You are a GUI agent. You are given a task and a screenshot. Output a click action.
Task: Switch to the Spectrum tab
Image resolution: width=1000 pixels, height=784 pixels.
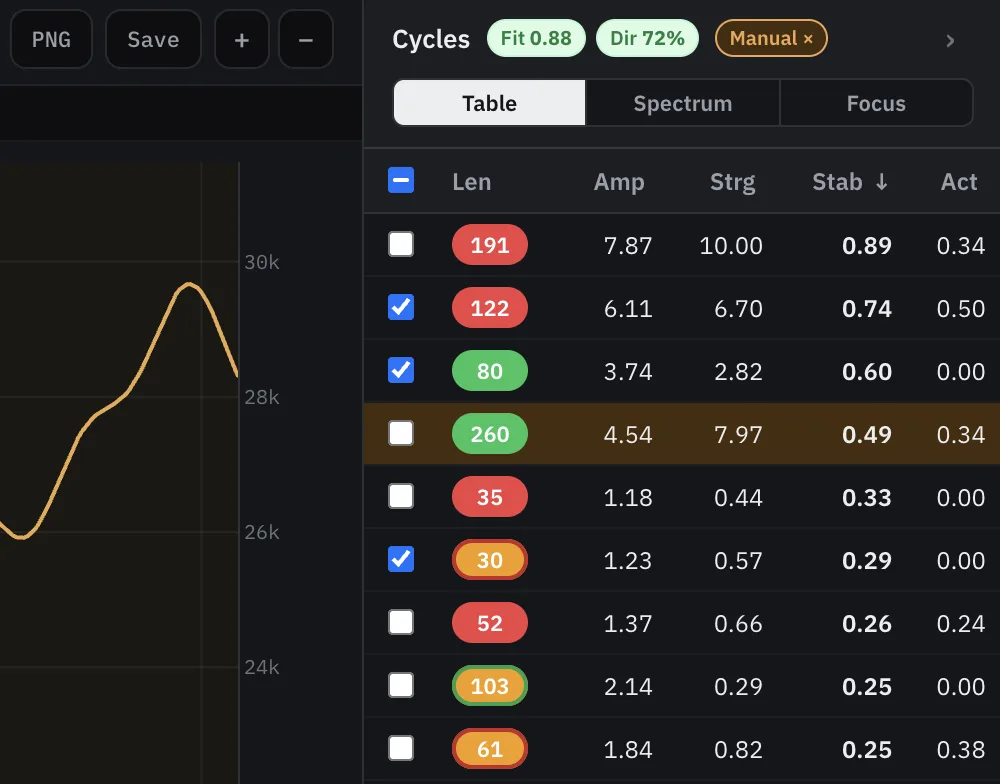coord(682,103)
